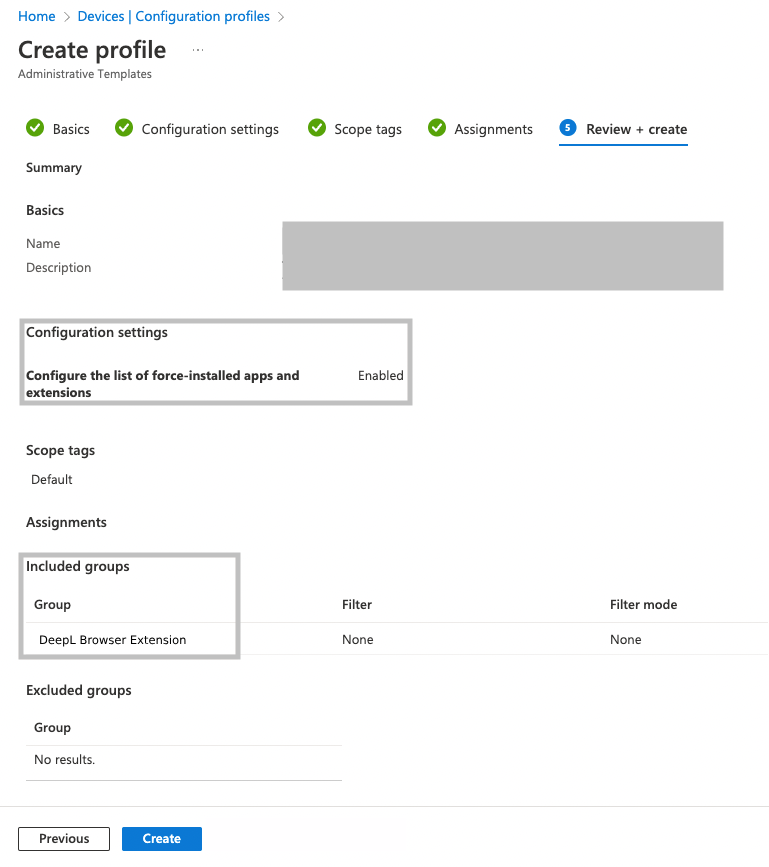Click the Filter column header
This screenshot has width=769, height=867.
pos(357,605)
